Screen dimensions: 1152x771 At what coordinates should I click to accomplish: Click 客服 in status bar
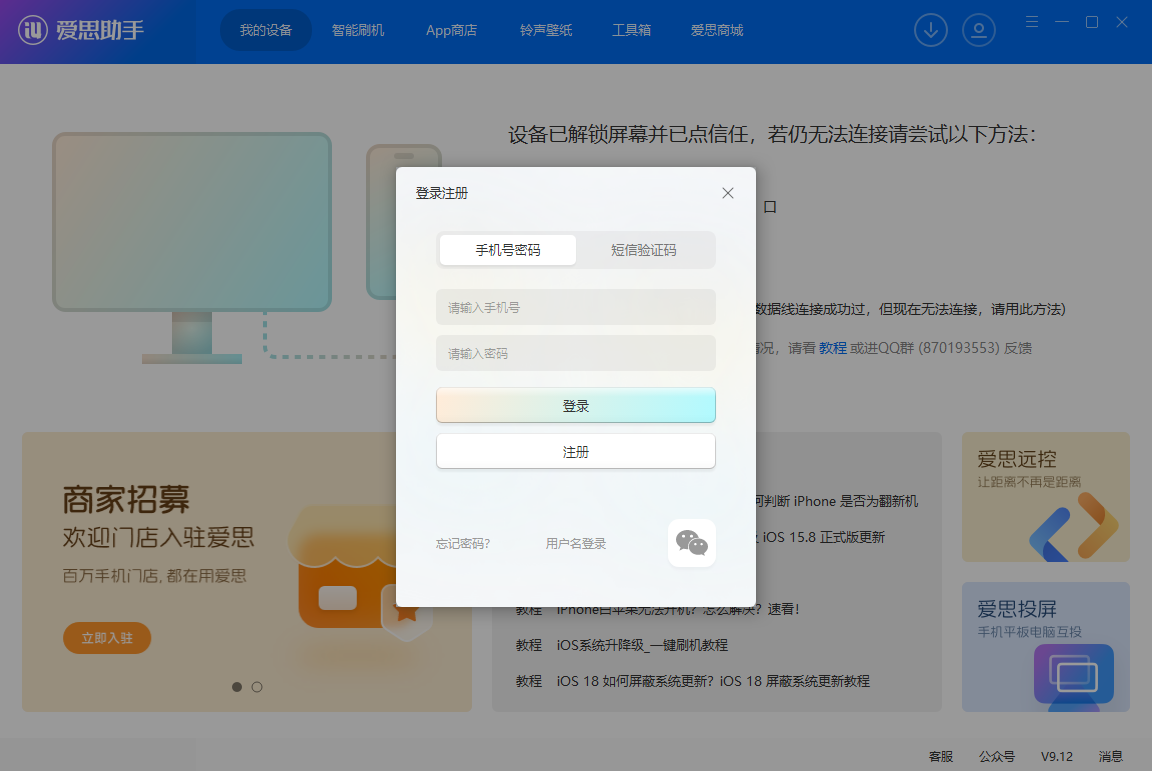click(941, 756)
